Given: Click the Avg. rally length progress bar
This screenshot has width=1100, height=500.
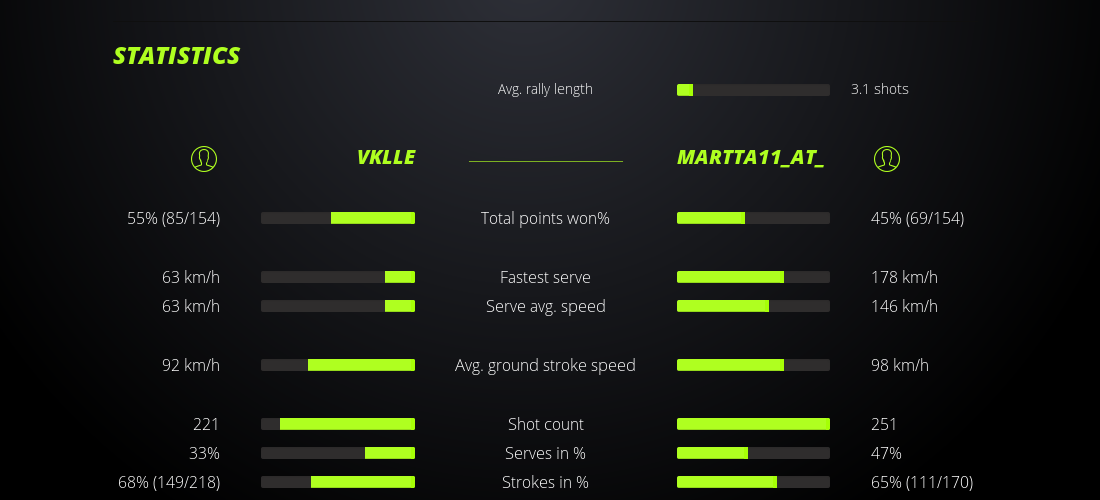Looking at the screenshot, I should tap(753, 90).
